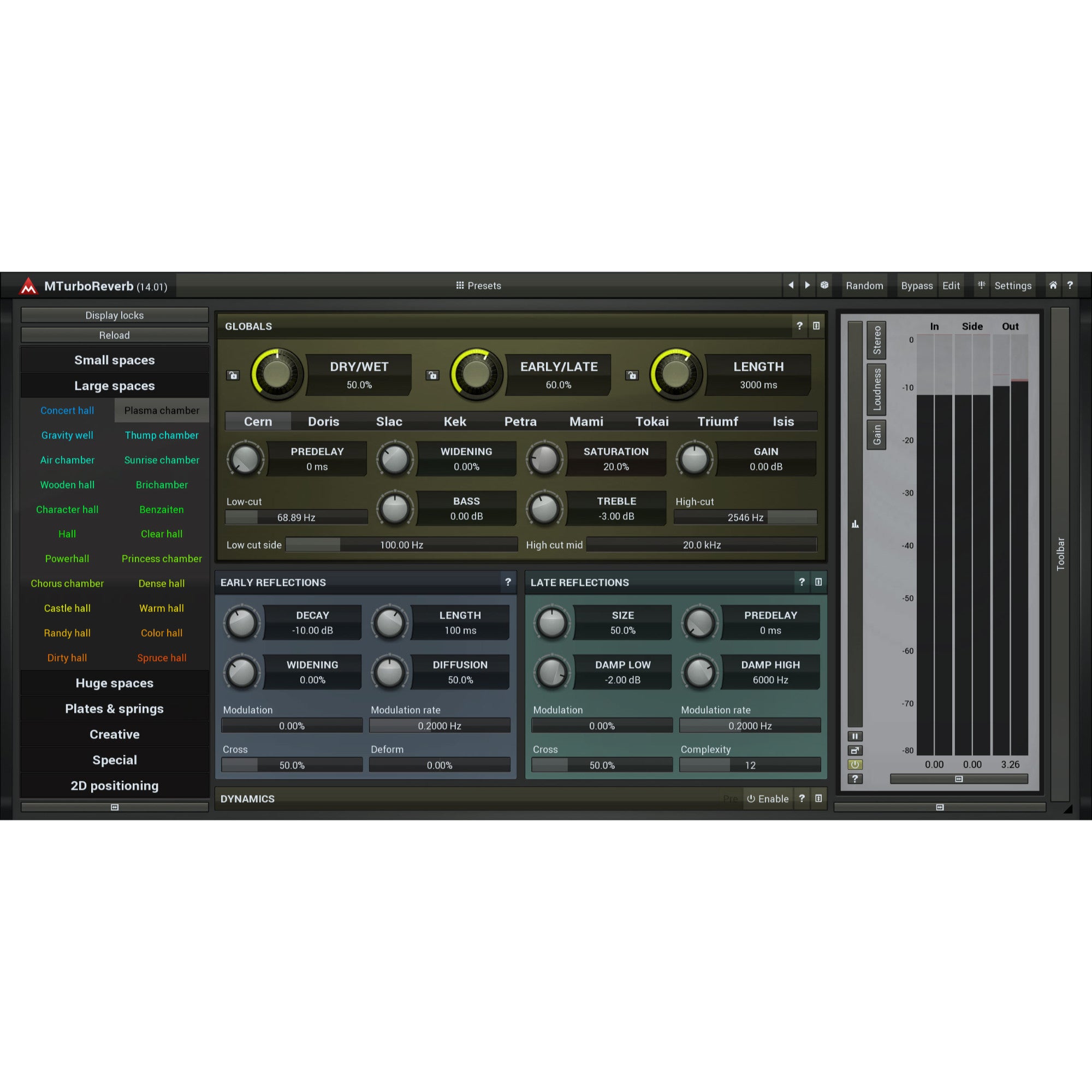This screenshot has width=1092, height=1092.
Task: Click the High-cut 2546 Hz slider
Action: coord(745,517)
